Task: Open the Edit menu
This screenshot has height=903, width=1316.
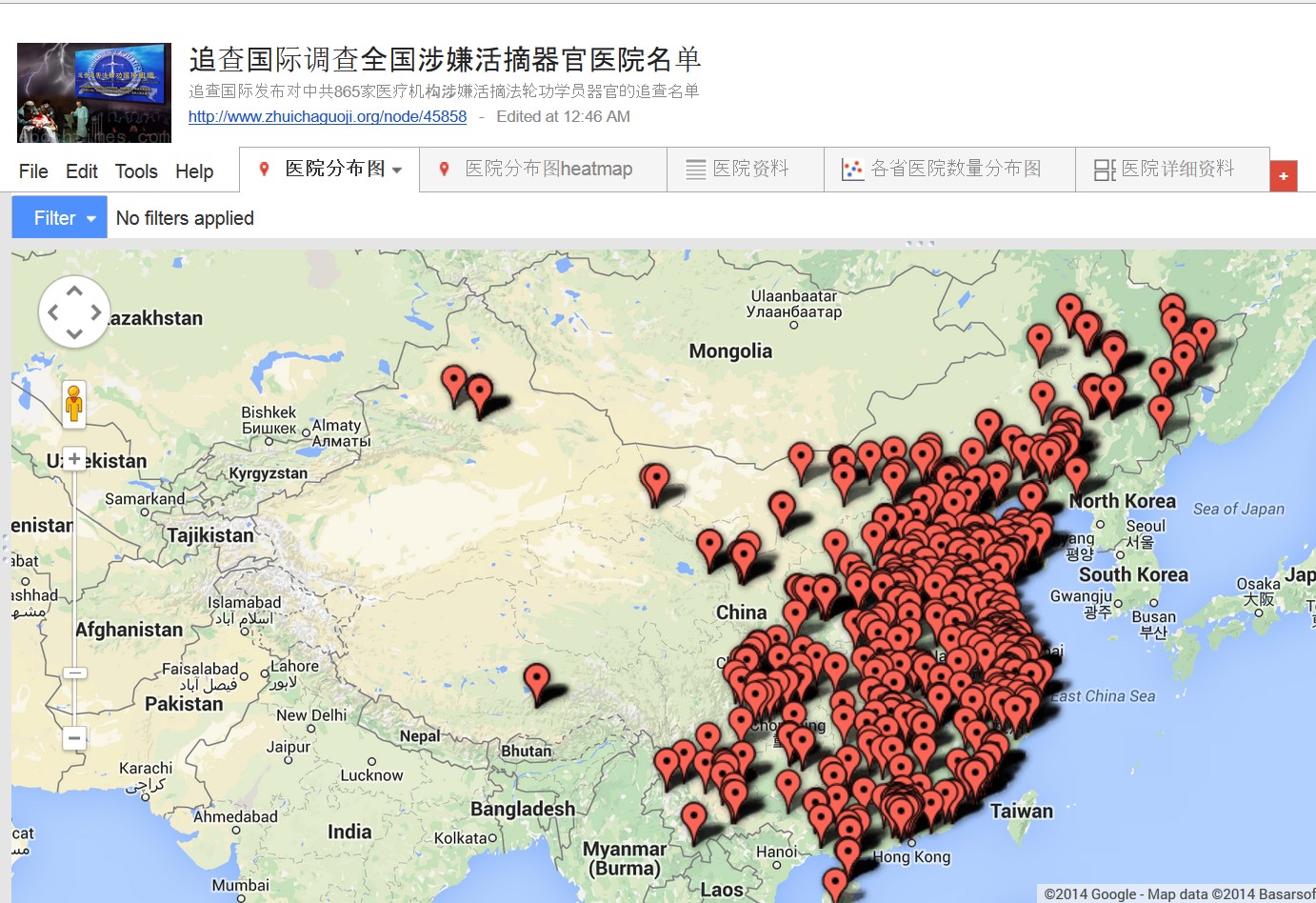Action: point(82,171)
